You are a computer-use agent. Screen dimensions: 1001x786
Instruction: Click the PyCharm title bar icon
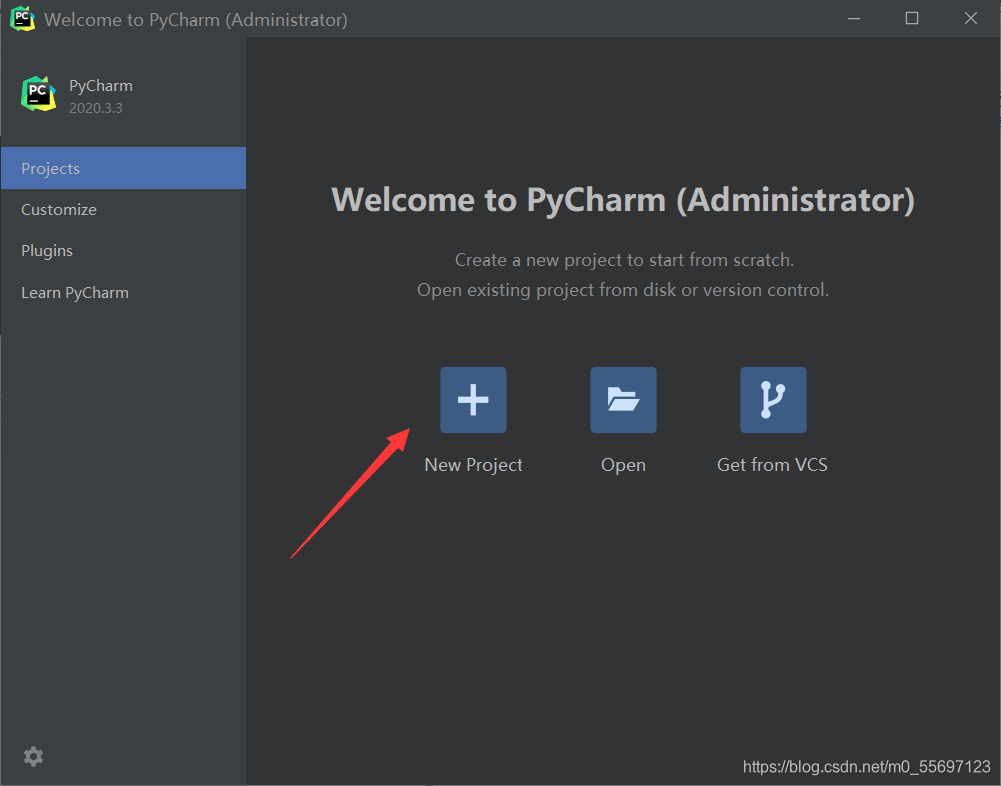(x=22, y=19)
